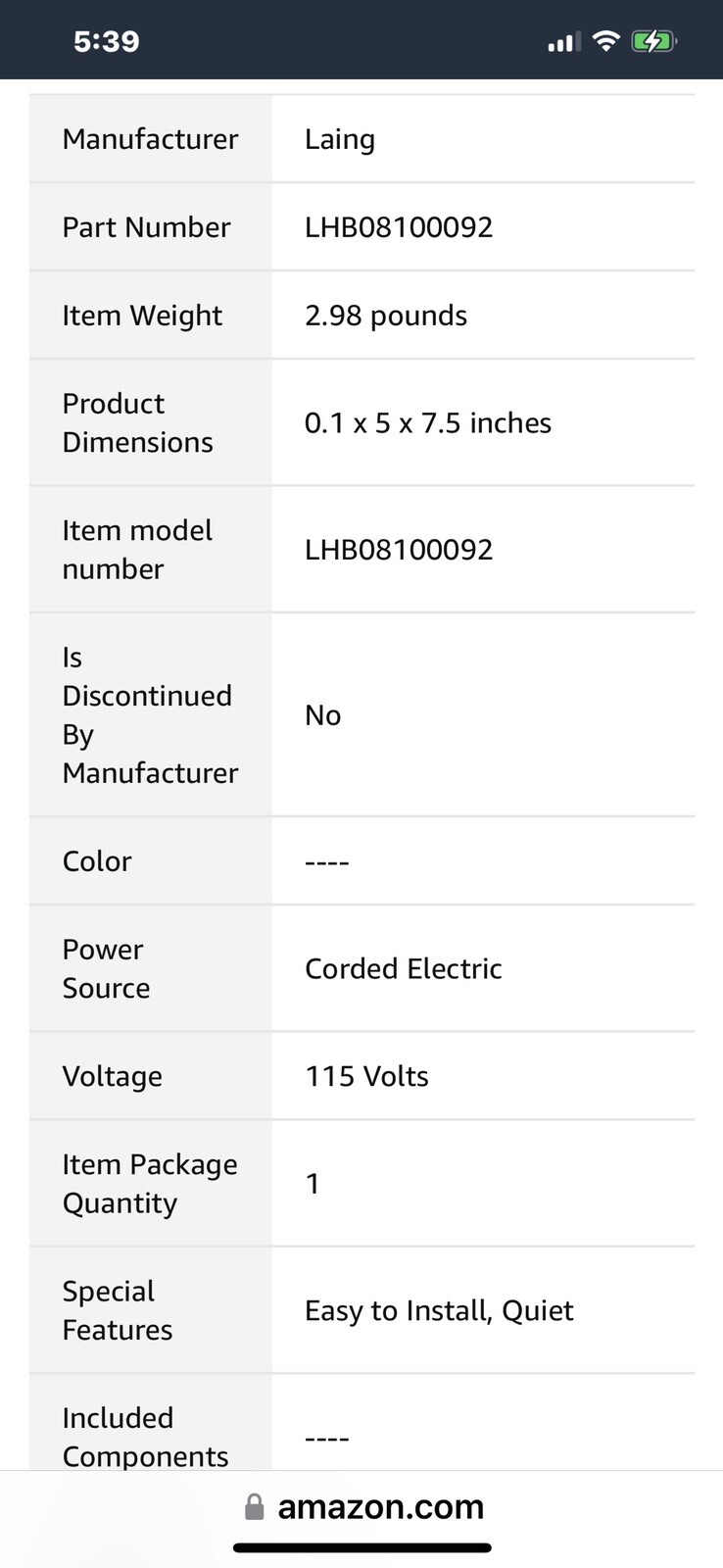Tap the Is Discontinued By Manufacturer label
This screenshot has height=1568, width=723.
tap(150, 715)
